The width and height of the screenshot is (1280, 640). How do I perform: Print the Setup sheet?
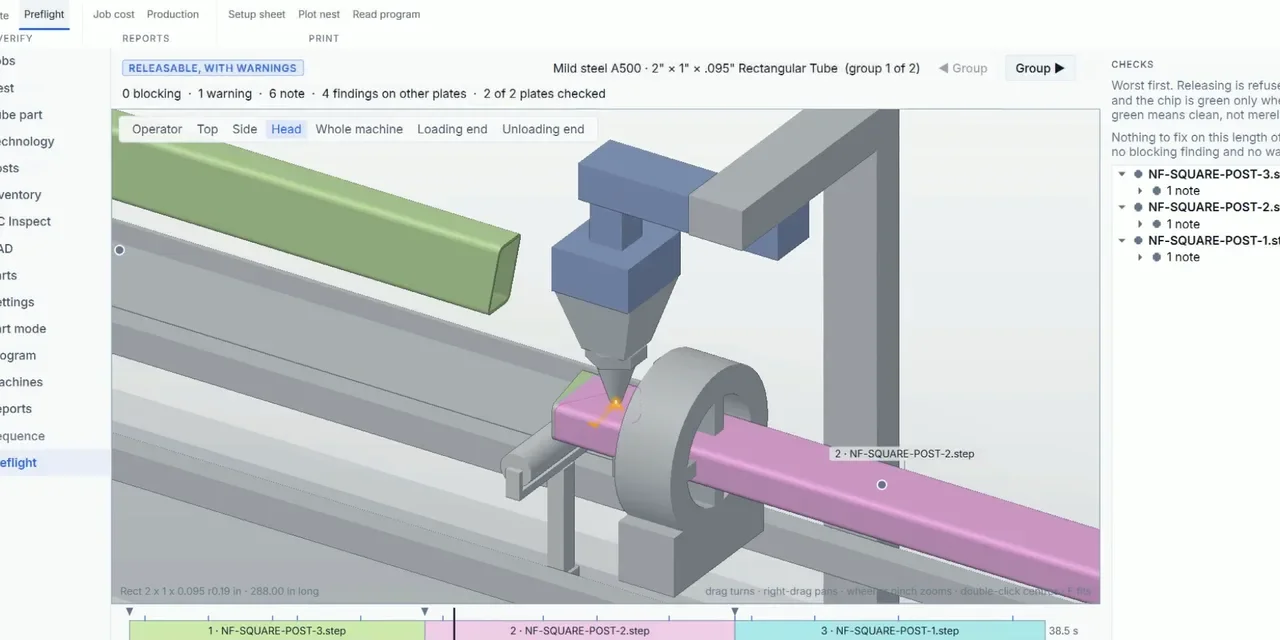coord(256,14)
